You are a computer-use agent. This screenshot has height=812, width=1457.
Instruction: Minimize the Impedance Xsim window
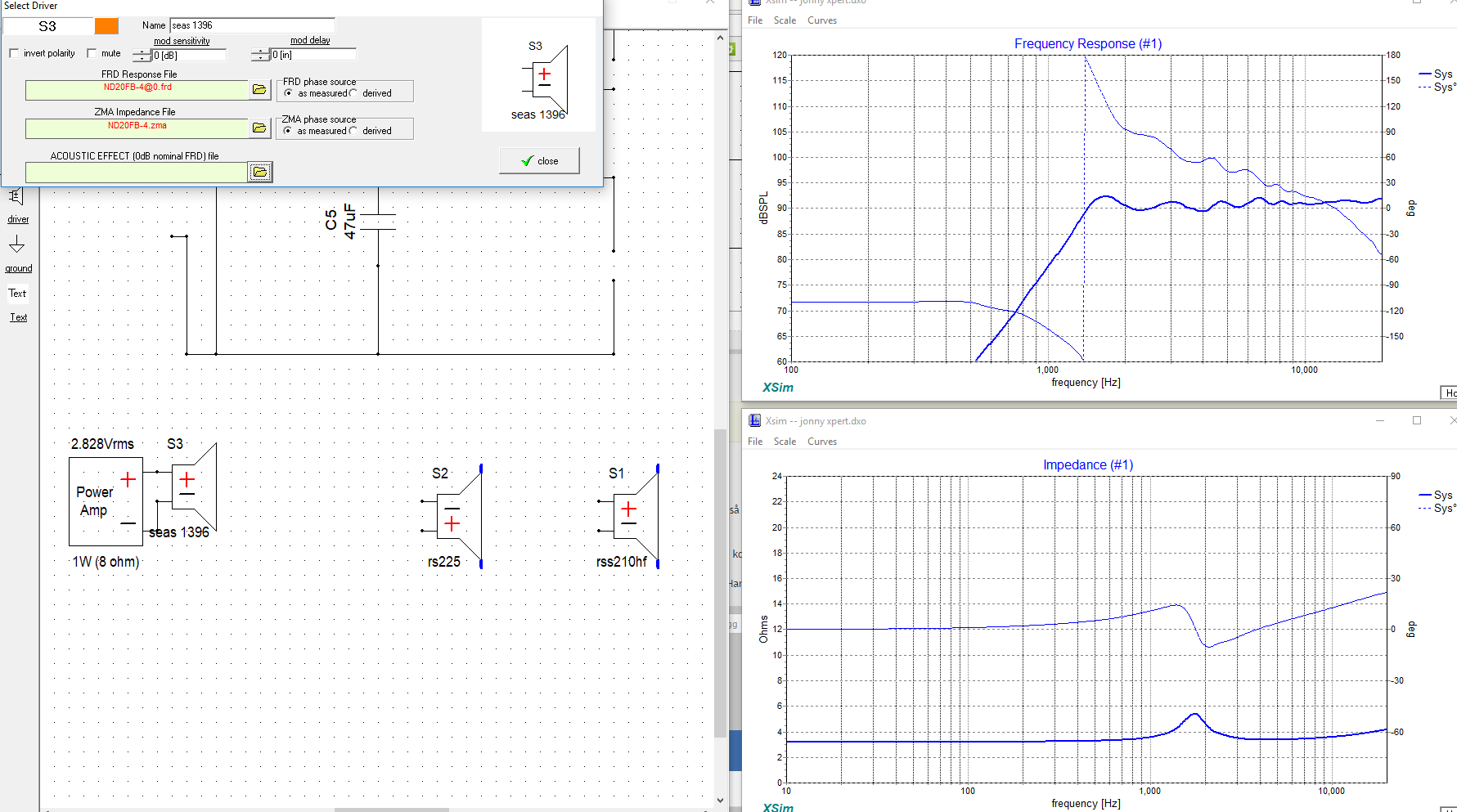pos(1380,420)
